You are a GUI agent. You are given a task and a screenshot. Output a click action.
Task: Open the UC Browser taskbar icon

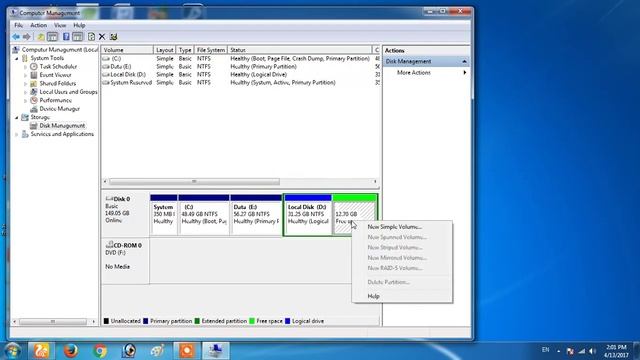41,351
